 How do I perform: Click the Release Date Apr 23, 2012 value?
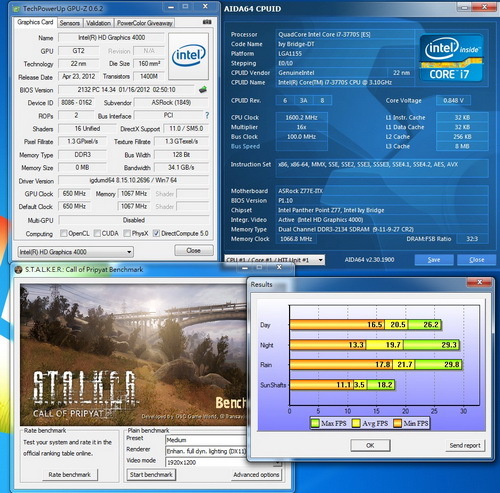pyautogui.click(x=79, y=77)
